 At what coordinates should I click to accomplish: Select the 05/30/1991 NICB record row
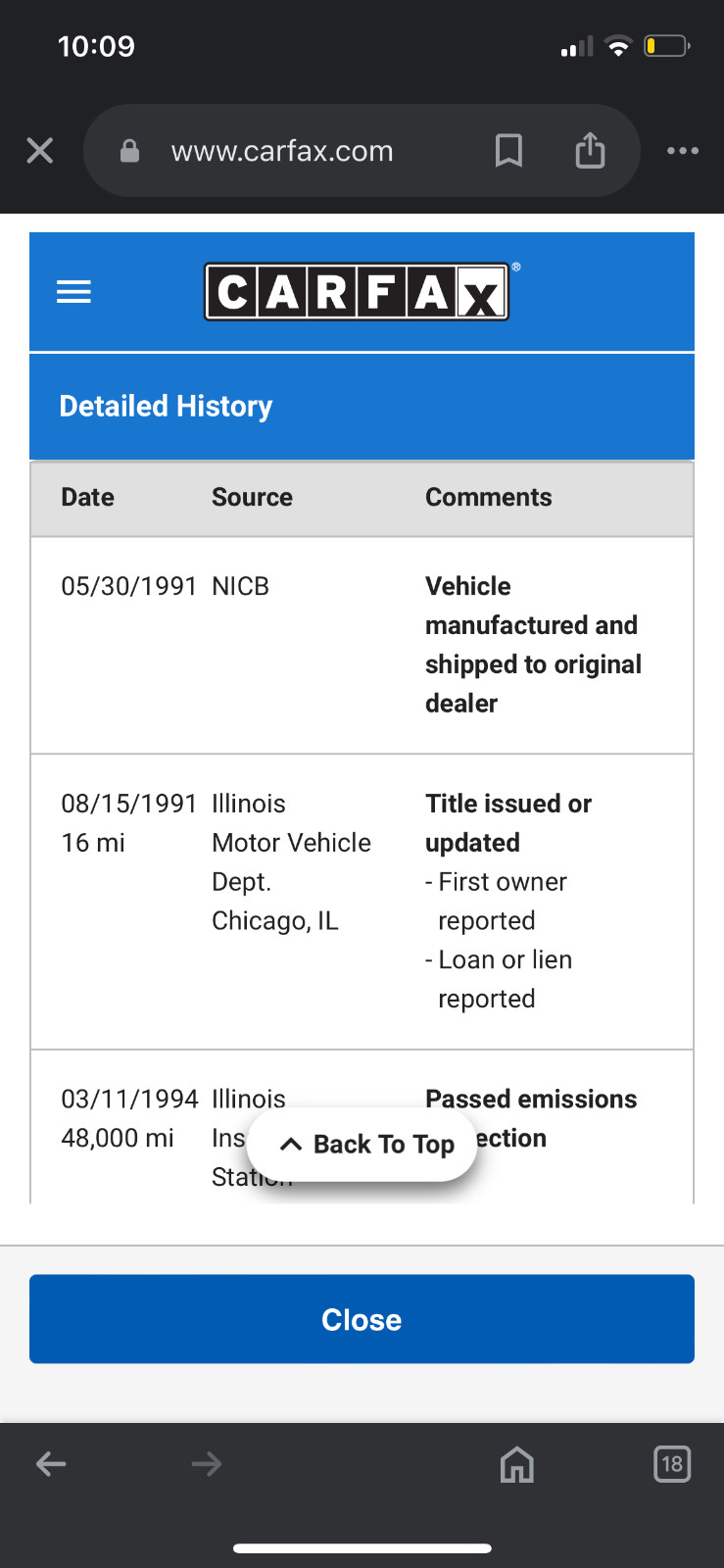[x=362, y=646]
